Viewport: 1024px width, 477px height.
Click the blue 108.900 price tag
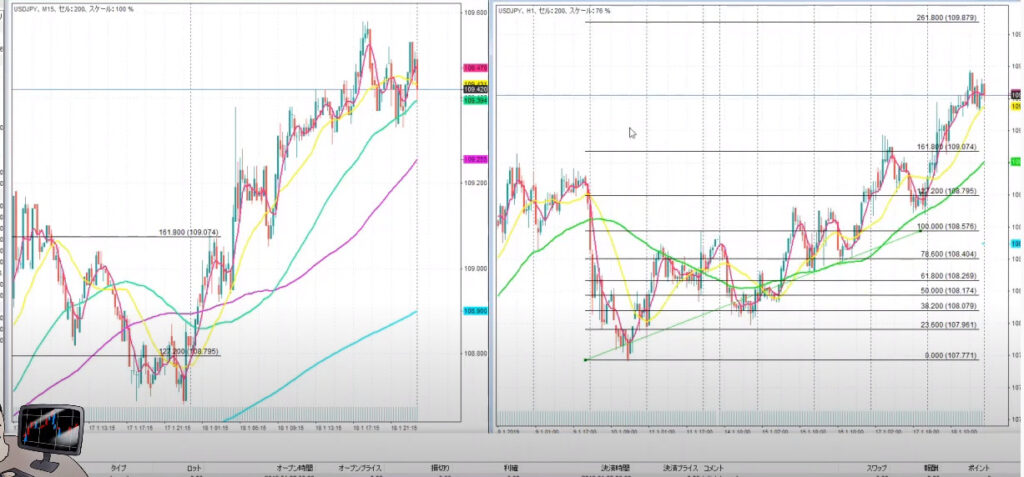475,311
